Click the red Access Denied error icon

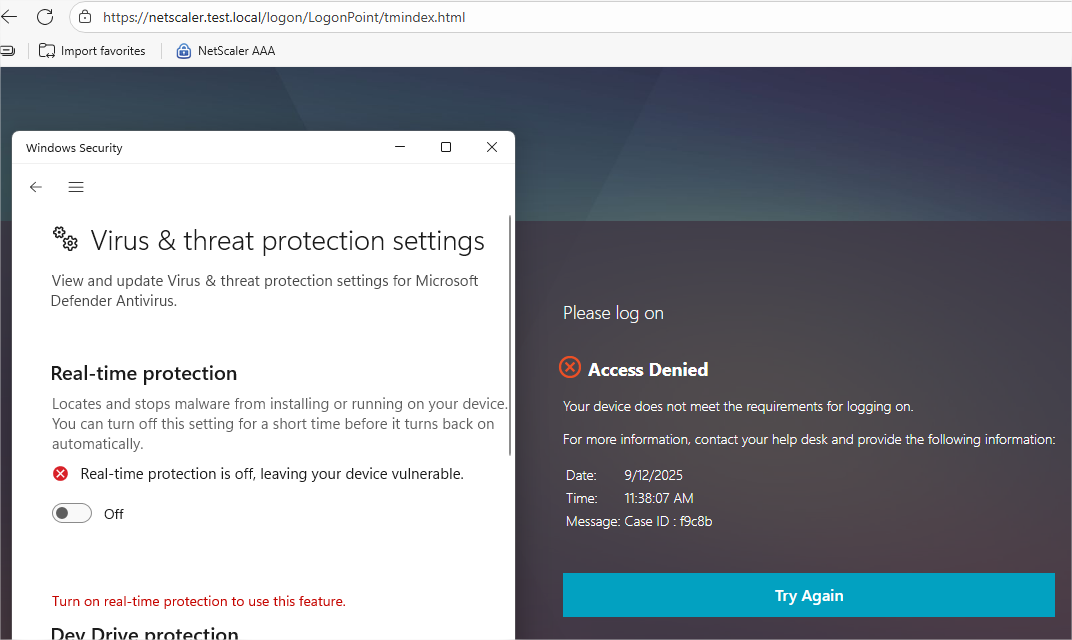point(570,368)
